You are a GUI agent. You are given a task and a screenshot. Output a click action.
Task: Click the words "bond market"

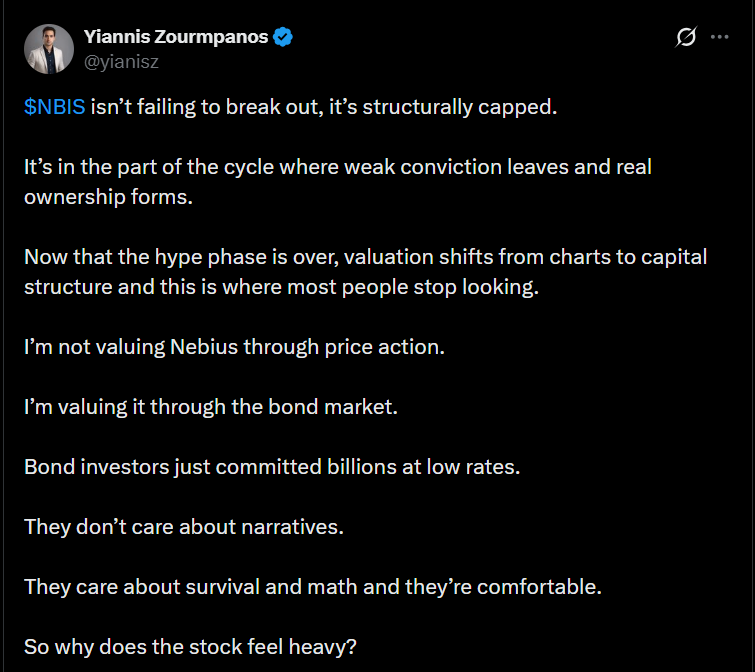coord(344,407)
